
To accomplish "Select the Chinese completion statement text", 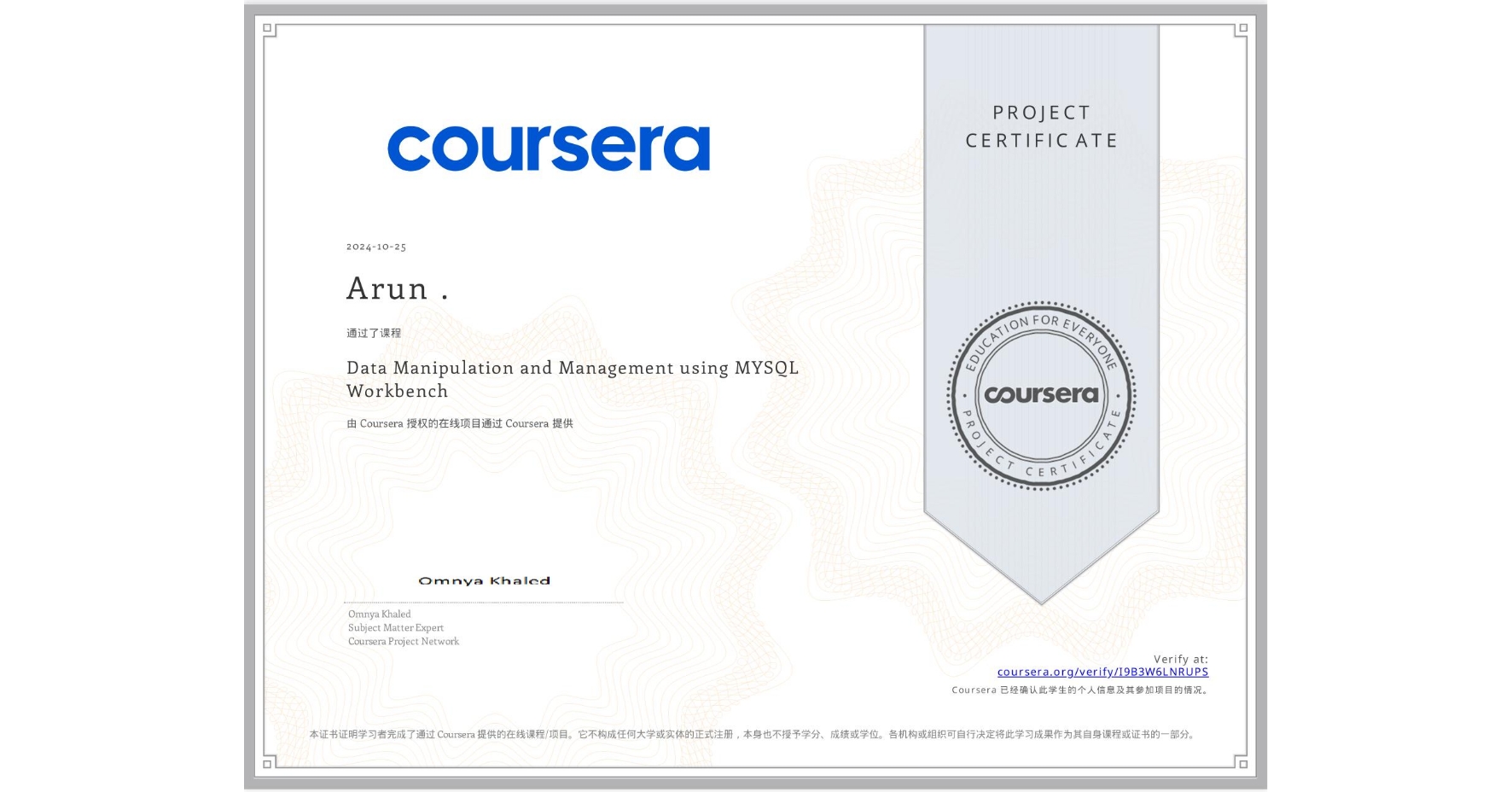I will (460, 422).
